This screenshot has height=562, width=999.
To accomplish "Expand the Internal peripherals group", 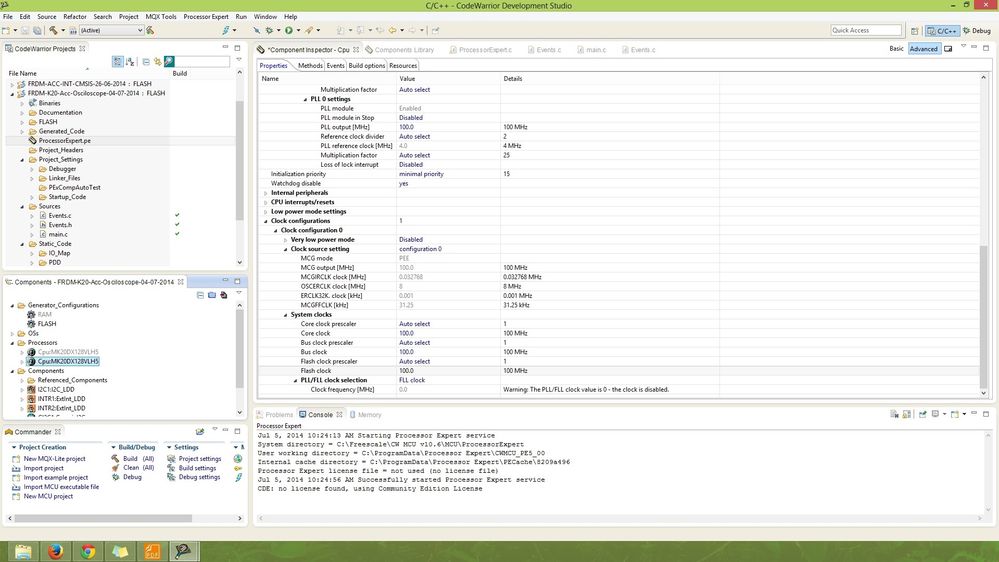I will 266,192.
